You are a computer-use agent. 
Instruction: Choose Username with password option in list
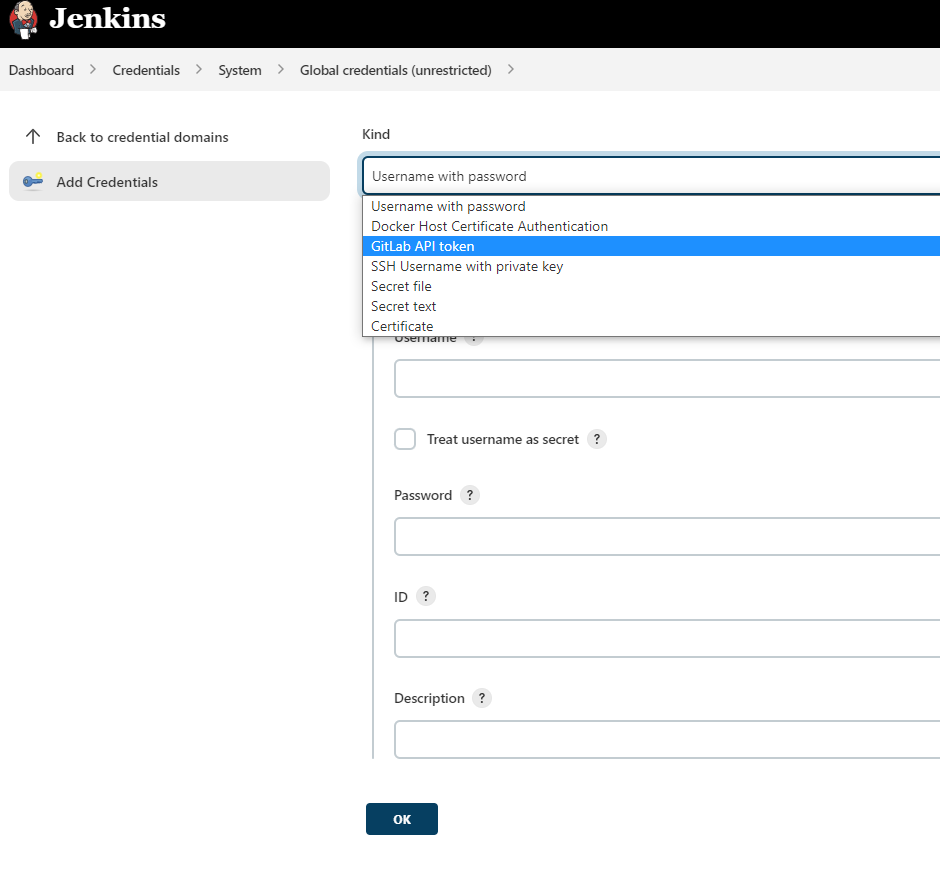click(x=651, y=206)
